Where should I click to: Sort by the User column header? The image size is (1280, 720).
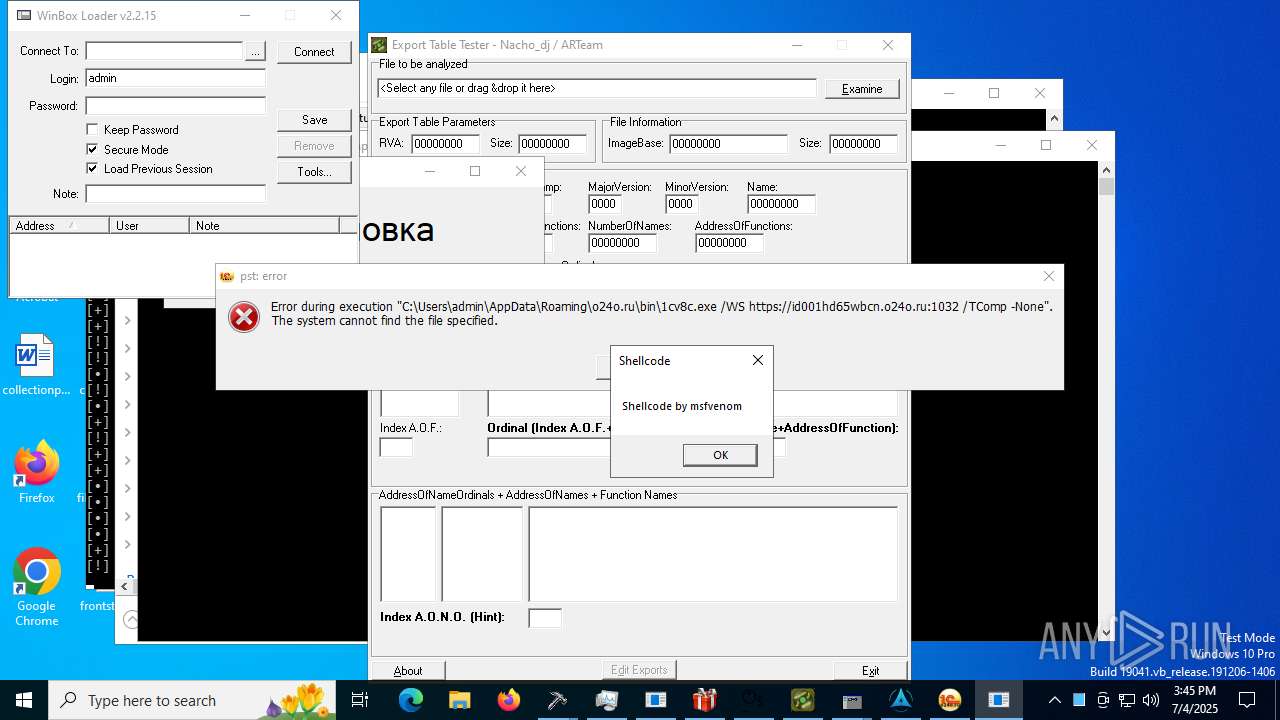(x=149, y=226)
